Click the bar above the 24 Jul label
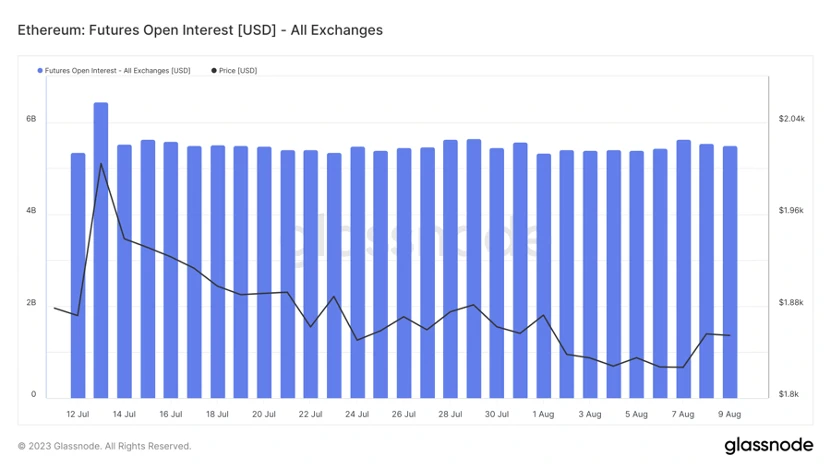The width and height of the screenshot is (832, 468). click(357, 272)
